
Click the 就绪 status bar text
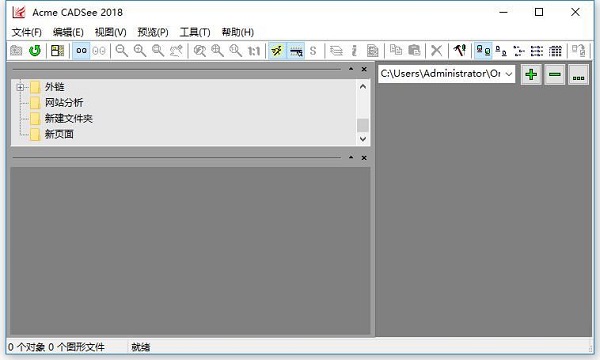[x=140, y=347]
